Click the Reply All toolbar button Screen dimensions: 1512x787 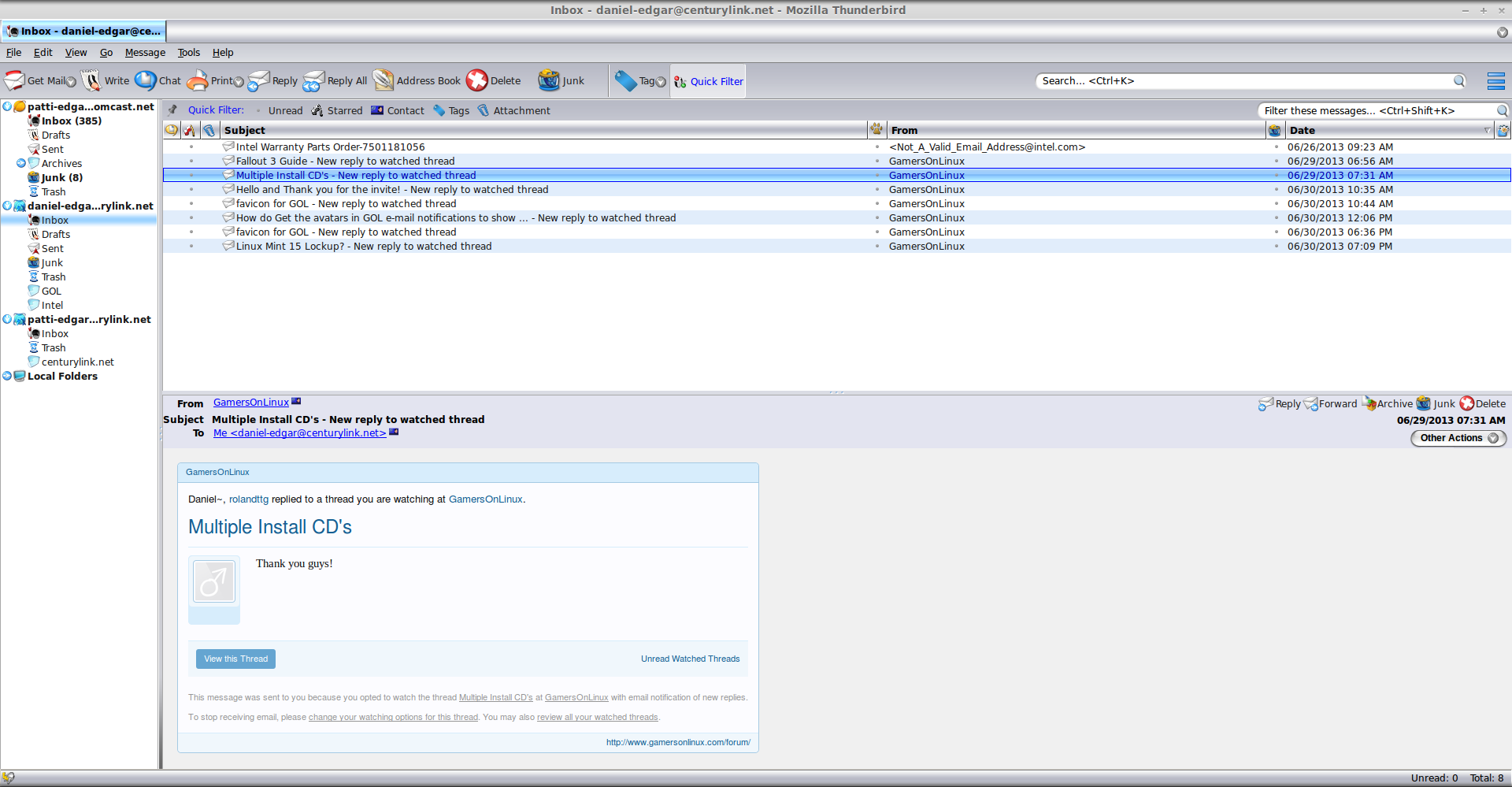point(335,80)
